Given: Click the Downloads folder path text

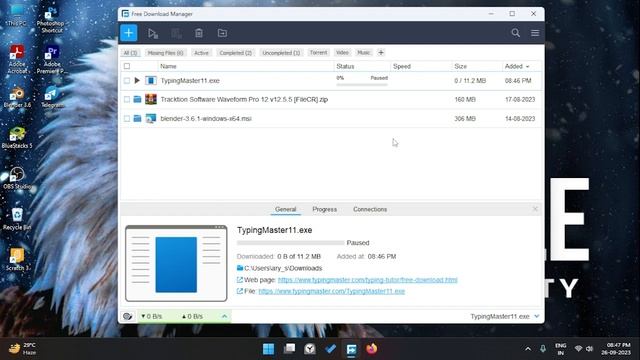Looking at the screenshot, I should point(283,268).
